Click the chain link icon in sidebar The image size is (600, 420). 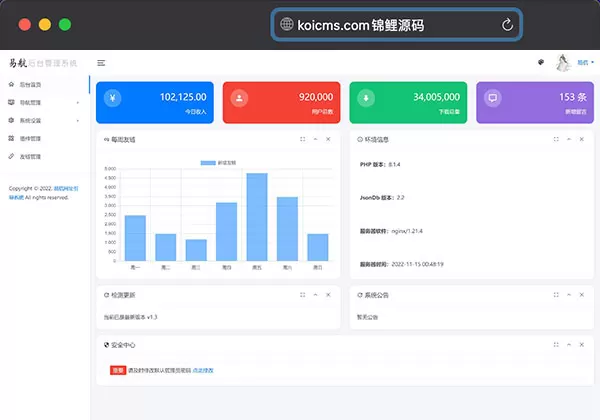[11, 156]
